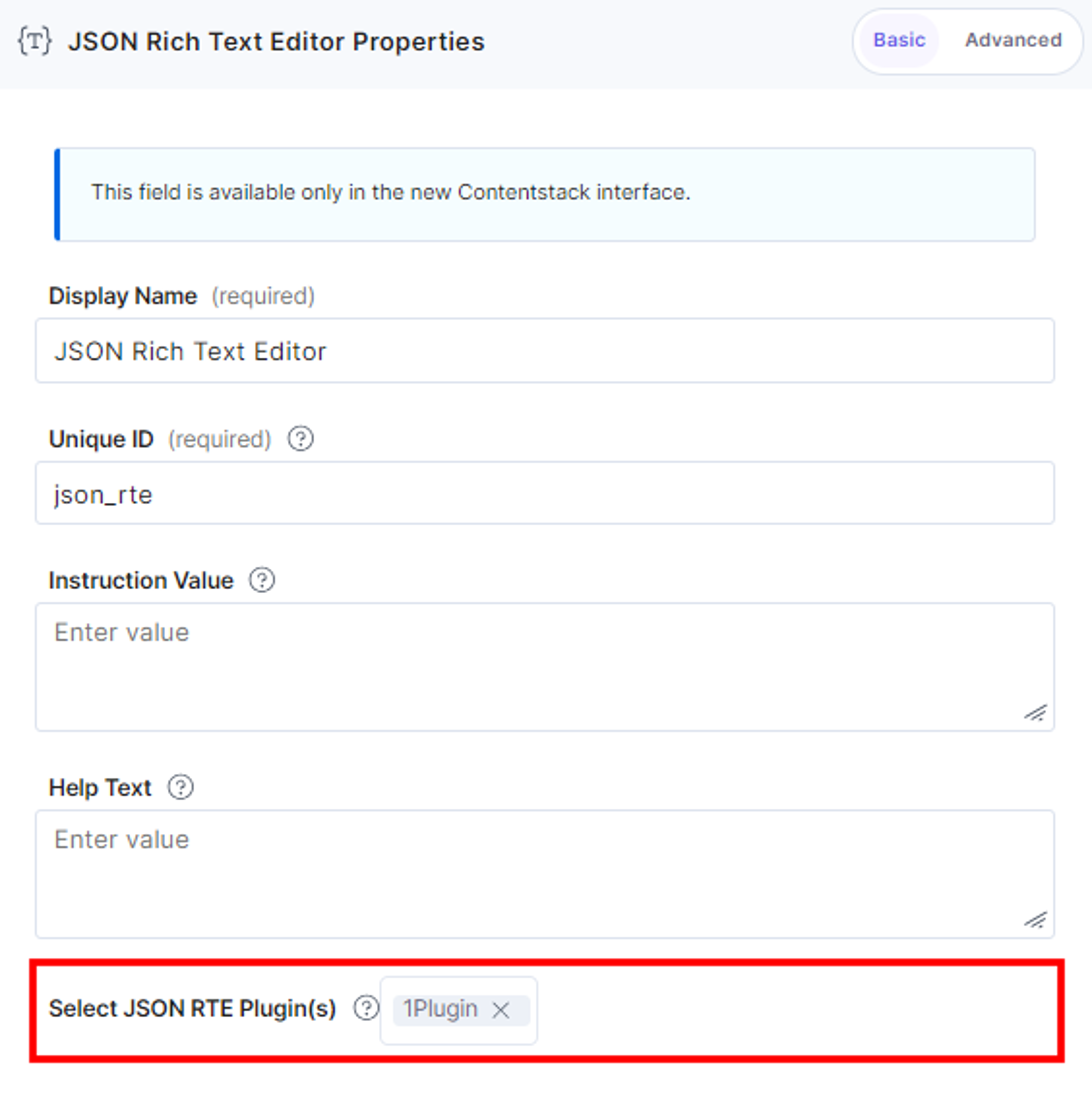Open the Help Text question mark icon
The image size is (1092, 1094).
[181, 788]
